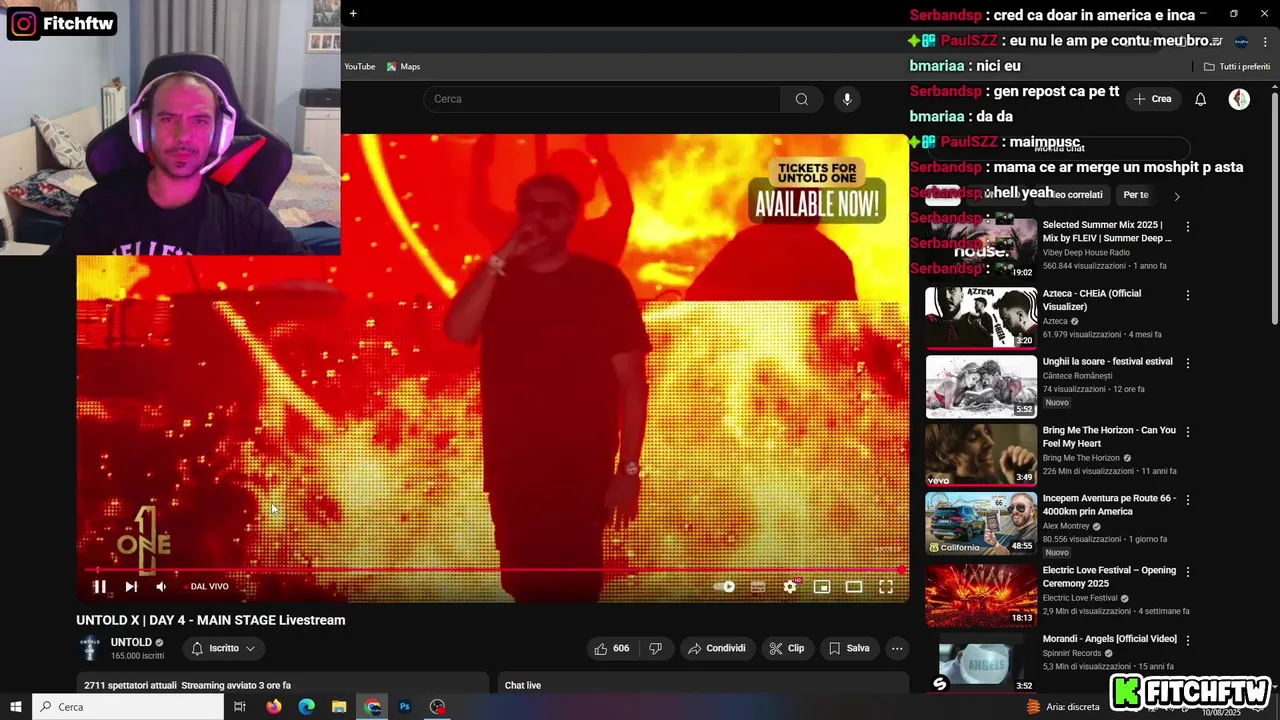Select the Per te filter chip
The width and height of the screenshot is (1280, 720).
point(1136,195)
